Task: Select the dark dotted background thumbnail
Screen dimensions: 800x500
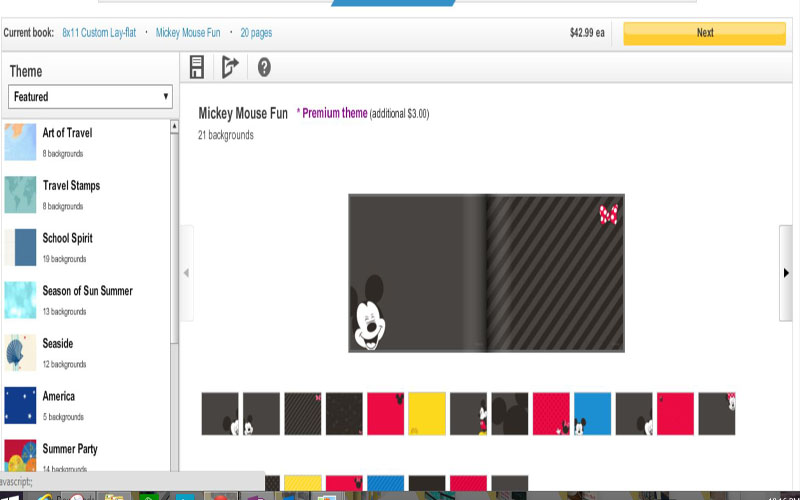Action: (x=344, y=414)
